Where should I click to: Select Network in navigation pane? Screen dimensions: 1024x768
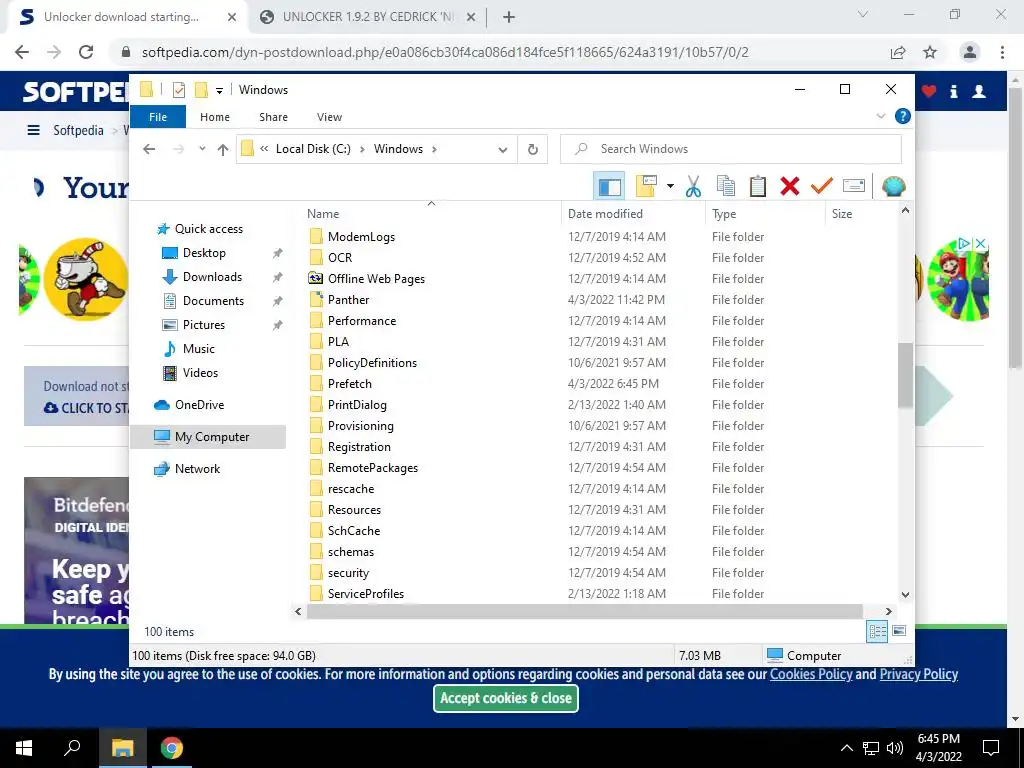tap(197, 469)
